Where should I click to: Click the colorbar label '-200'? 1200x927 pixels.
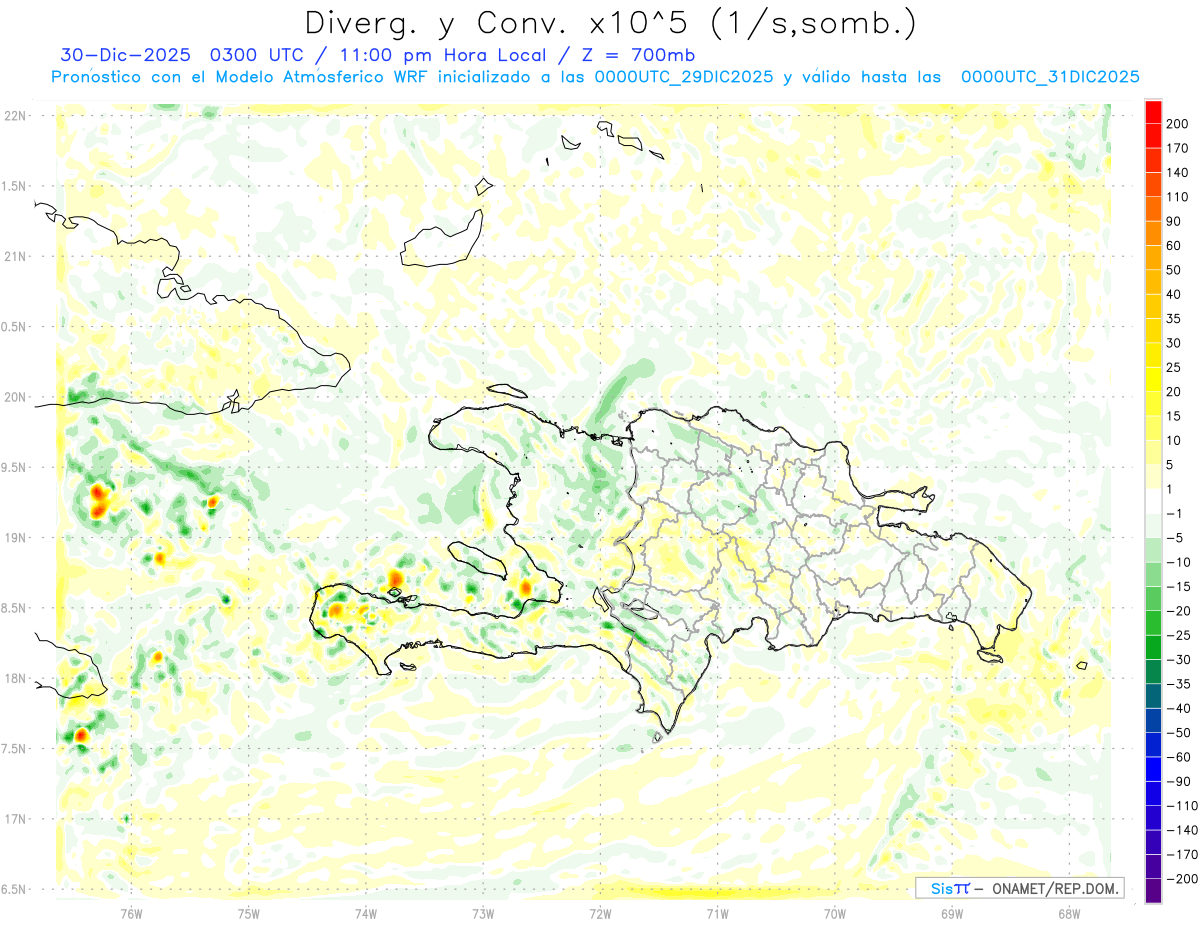tap(1183, 878)
